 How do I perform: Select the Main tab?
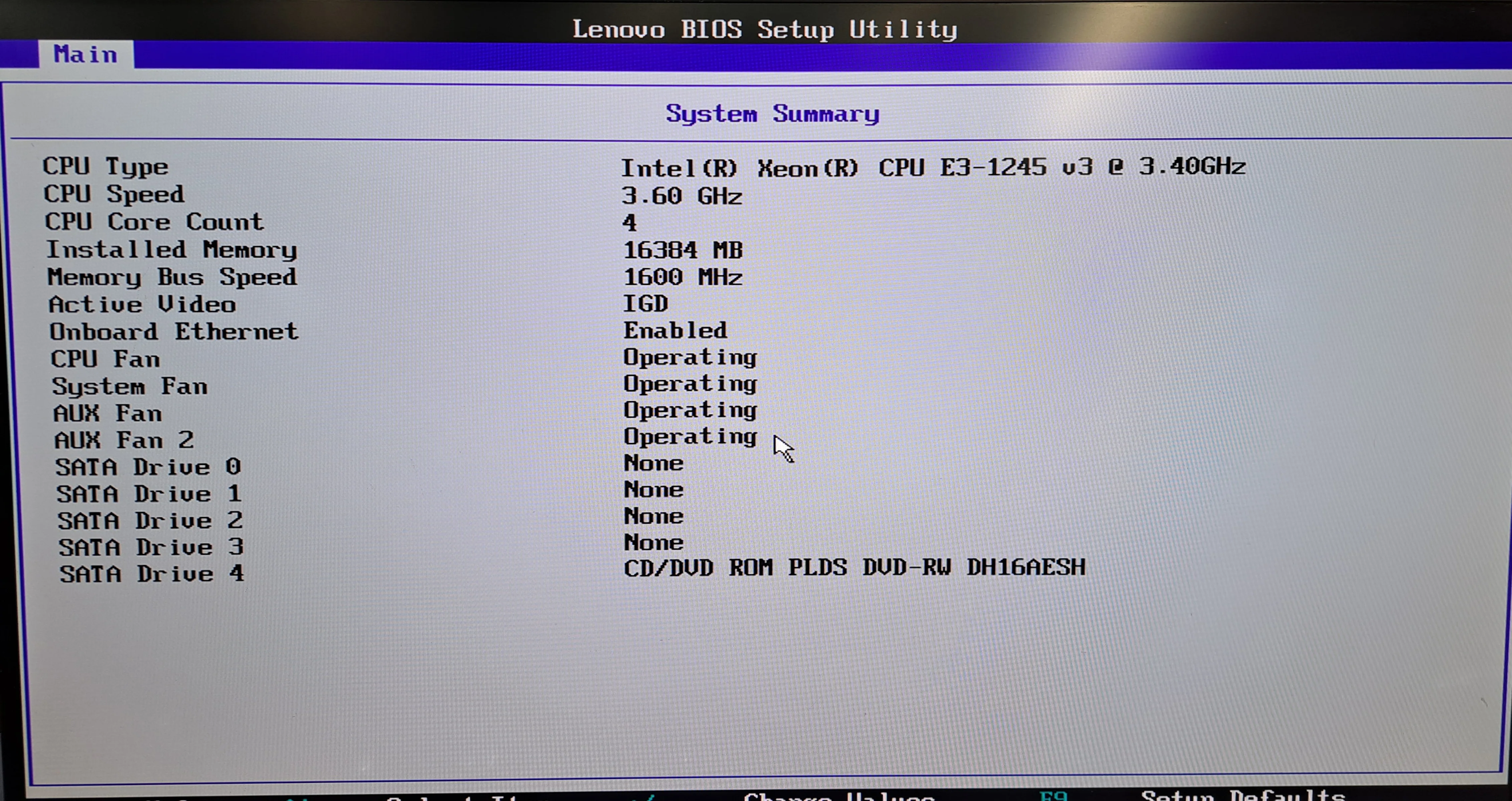point(86,54)
